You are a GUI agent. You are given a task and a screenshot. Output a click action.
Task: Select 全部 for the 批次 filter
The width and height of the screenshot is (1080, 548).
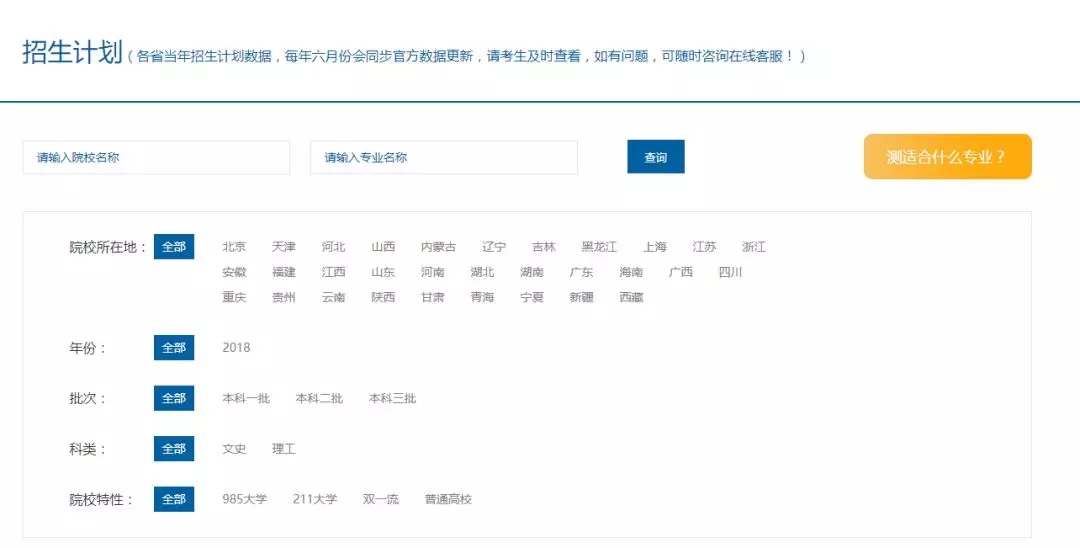[174, 398]
